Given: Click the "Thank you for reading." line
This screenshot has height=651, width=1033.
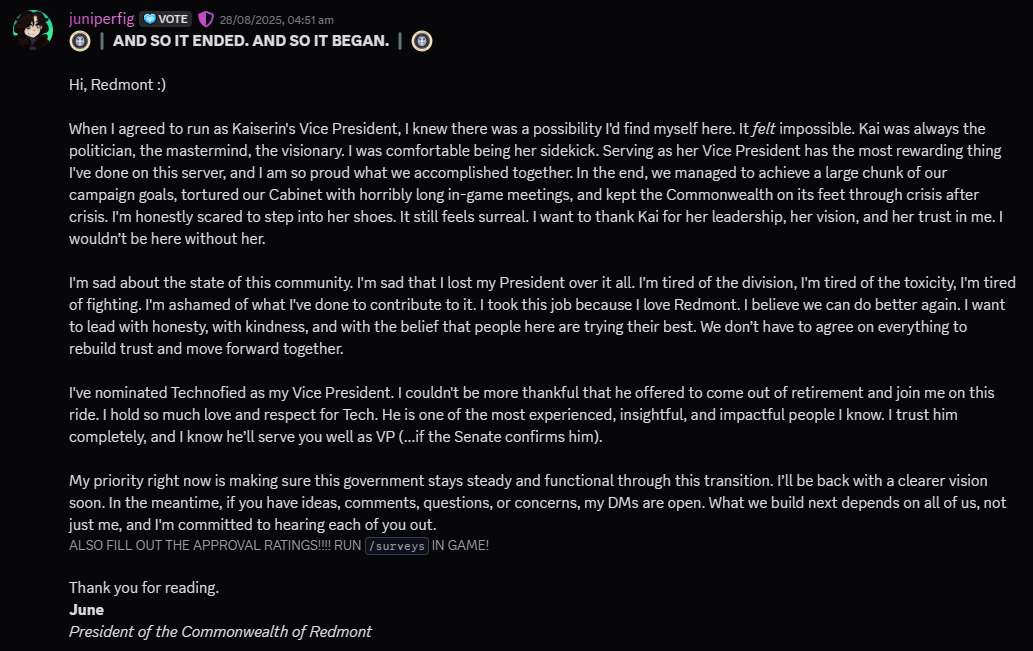Looking at the screenshot, I should pyautogui.click(x=143, y=587).
